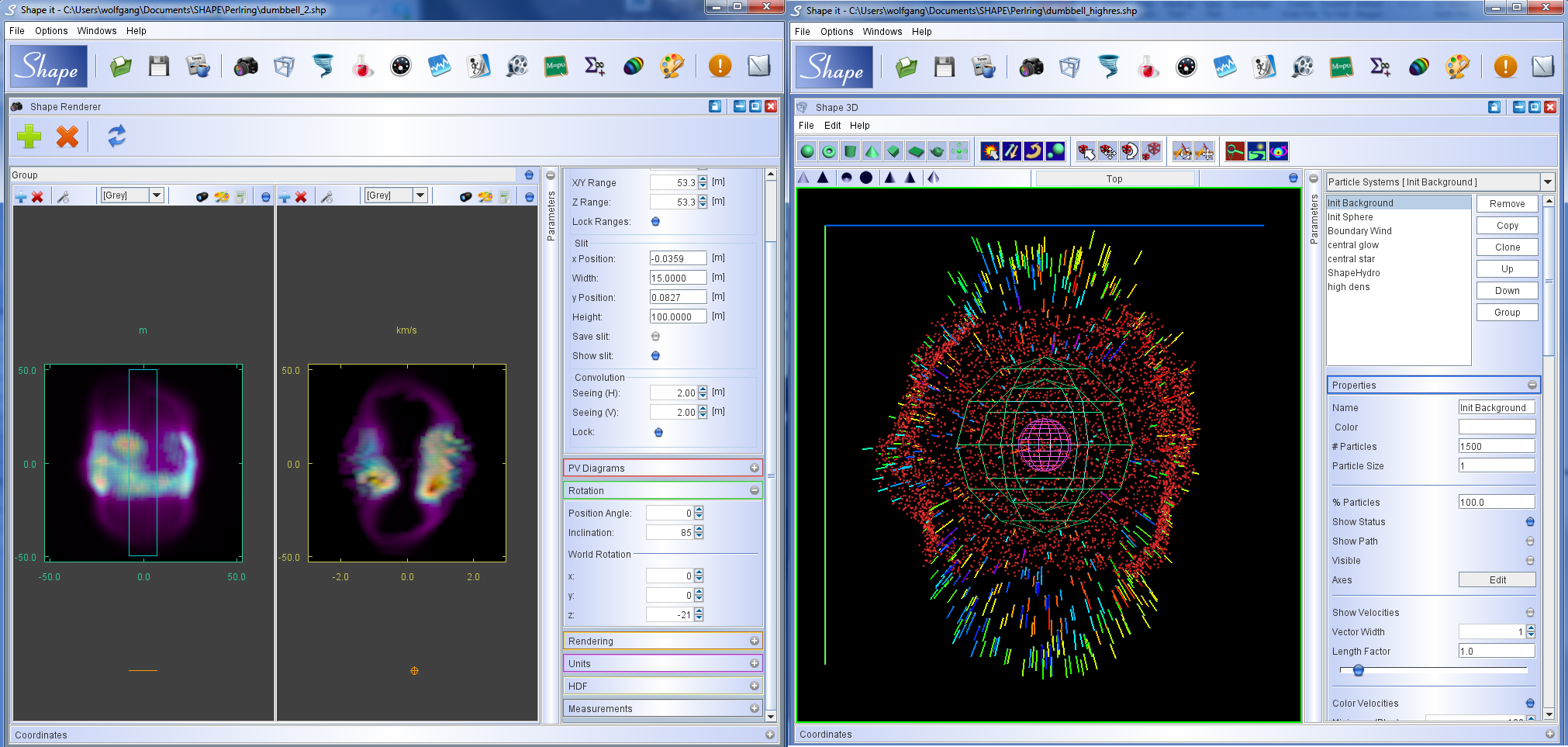Toggle Show Velocities in Properties panel

point(1529,613)
